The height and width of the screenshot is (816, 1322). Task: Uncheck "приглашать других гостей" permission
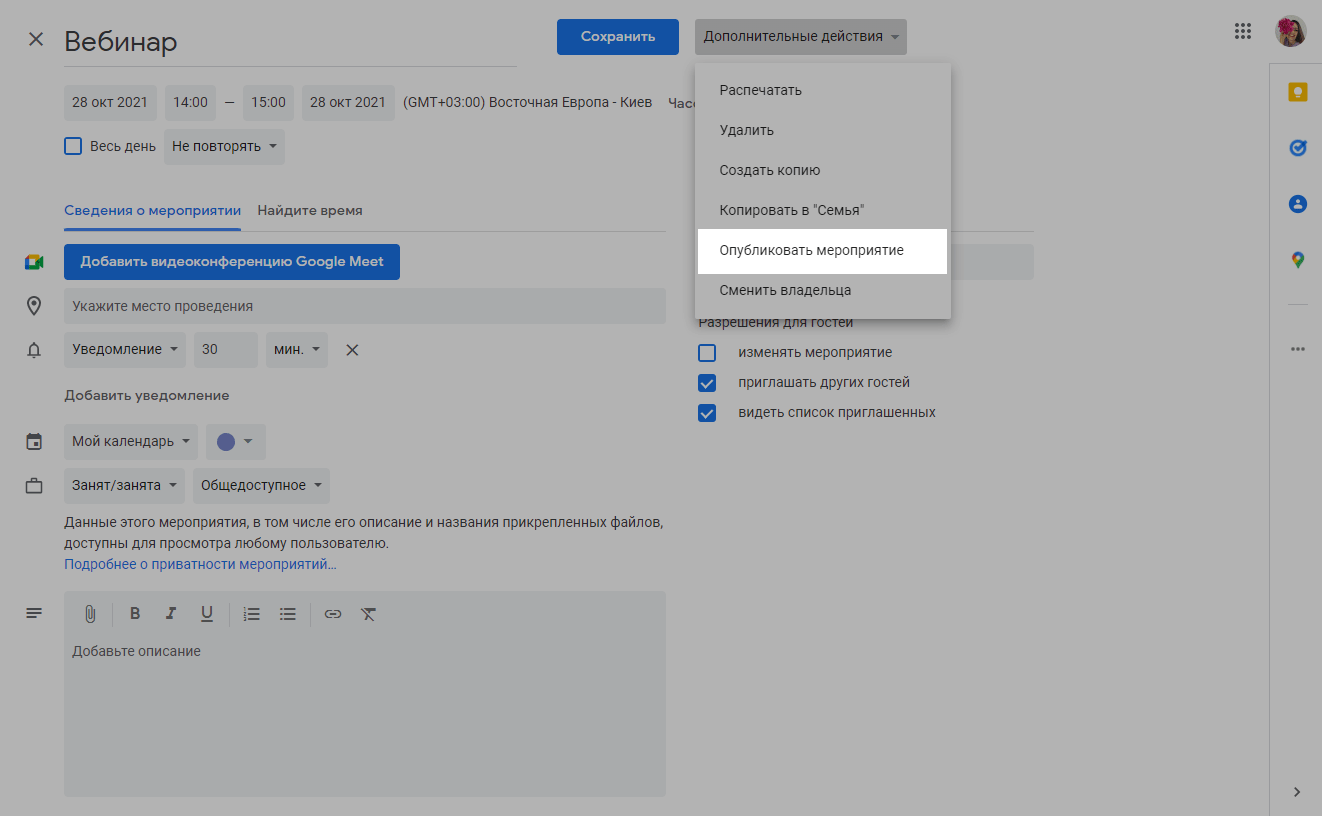coord(707,383)
